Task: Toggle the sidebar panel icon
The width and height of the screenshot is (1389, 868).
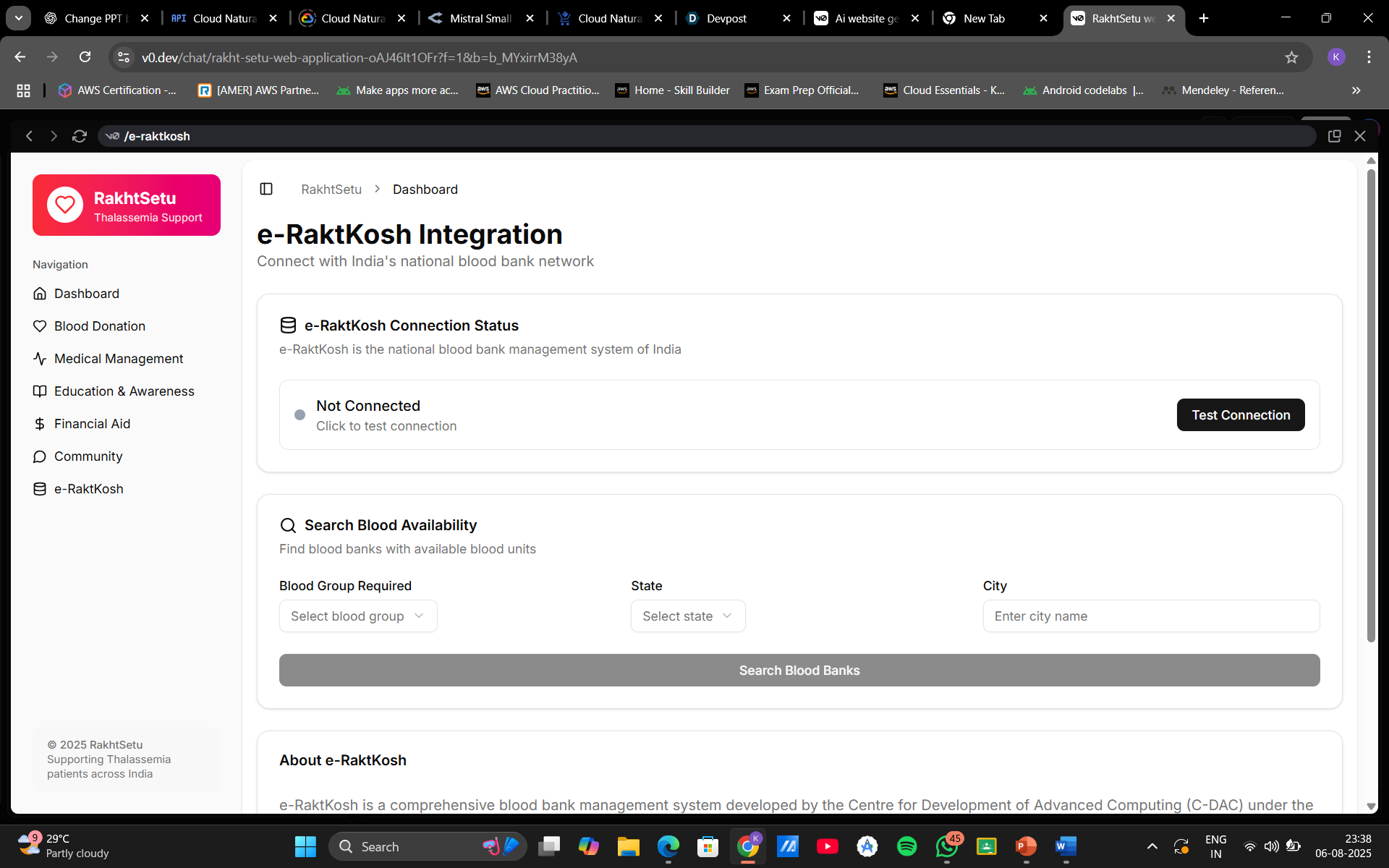Action: pyautogui.click(x=266, y=189)
